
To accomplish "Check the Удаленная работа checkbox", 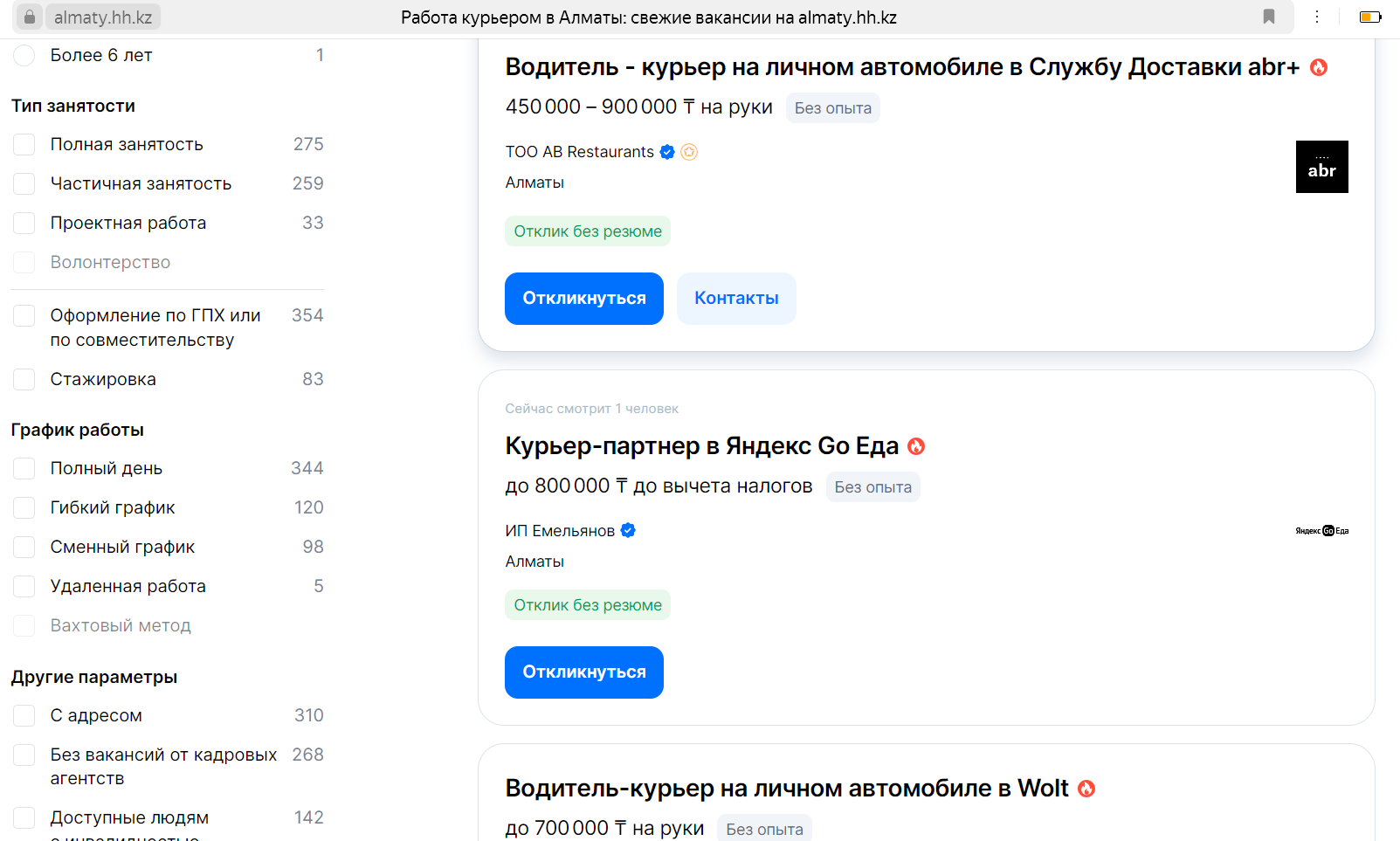I will (x=24, y=586).
